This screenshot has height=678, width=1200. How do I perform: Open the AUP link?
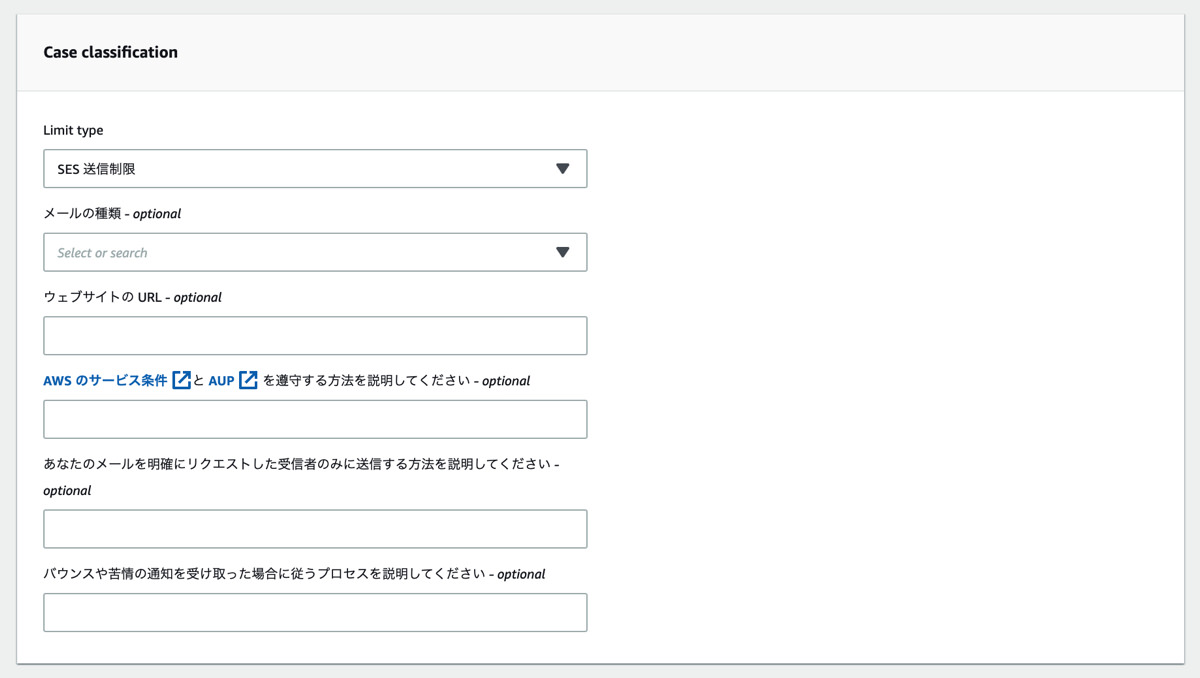pyautogui.click(x=221, y=380)
